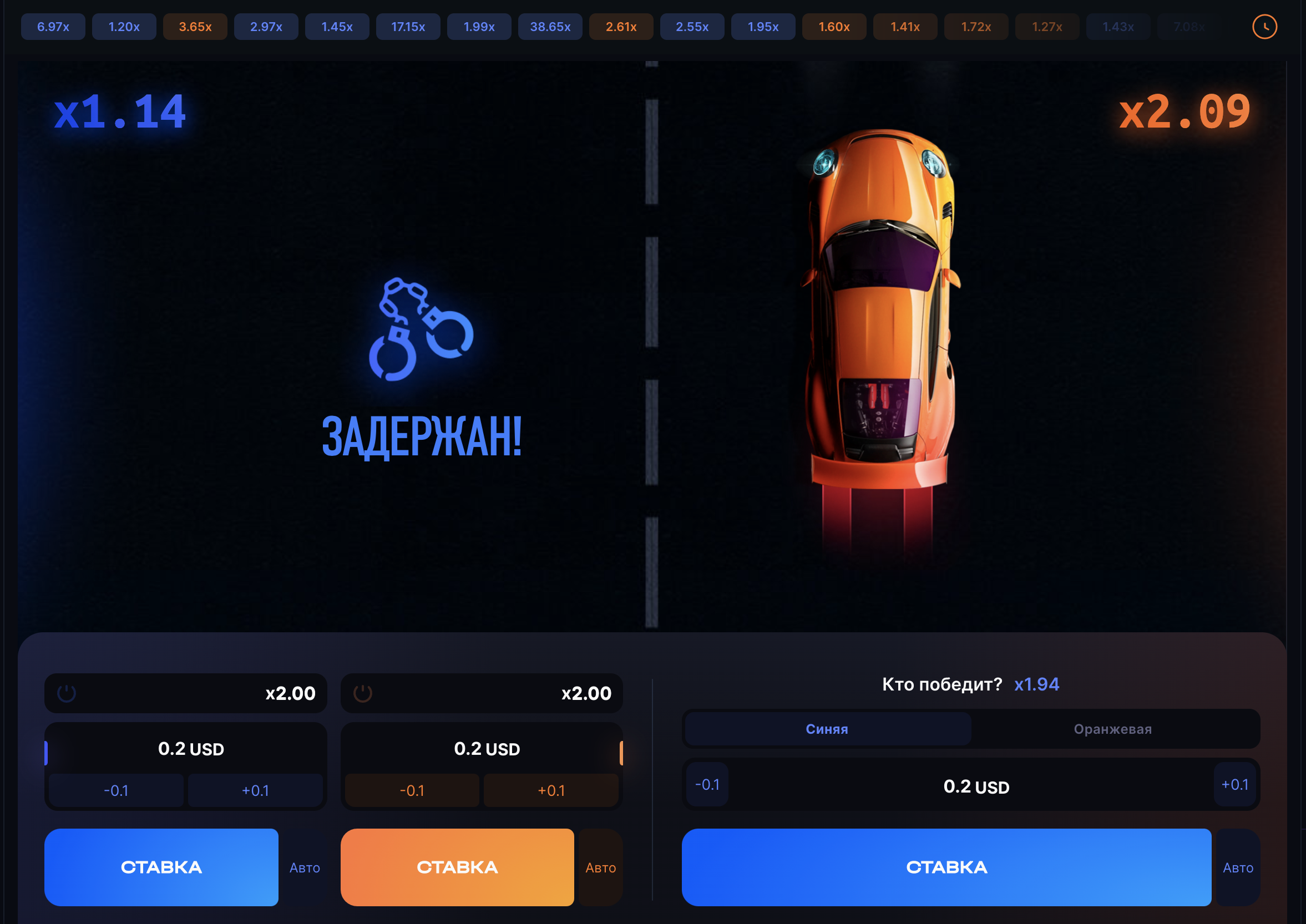1306x924 pixels.
Task: Open the 38.65x history chip
Action: click(x=550, y=27)
